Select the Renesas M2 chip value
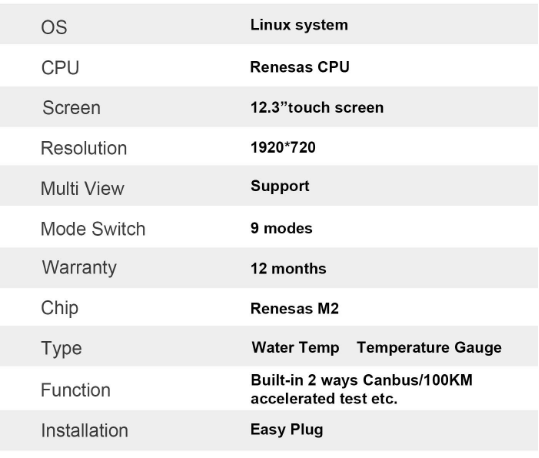Image resolution: width=539 pixels, height=458 pixels. pos(295,308)
